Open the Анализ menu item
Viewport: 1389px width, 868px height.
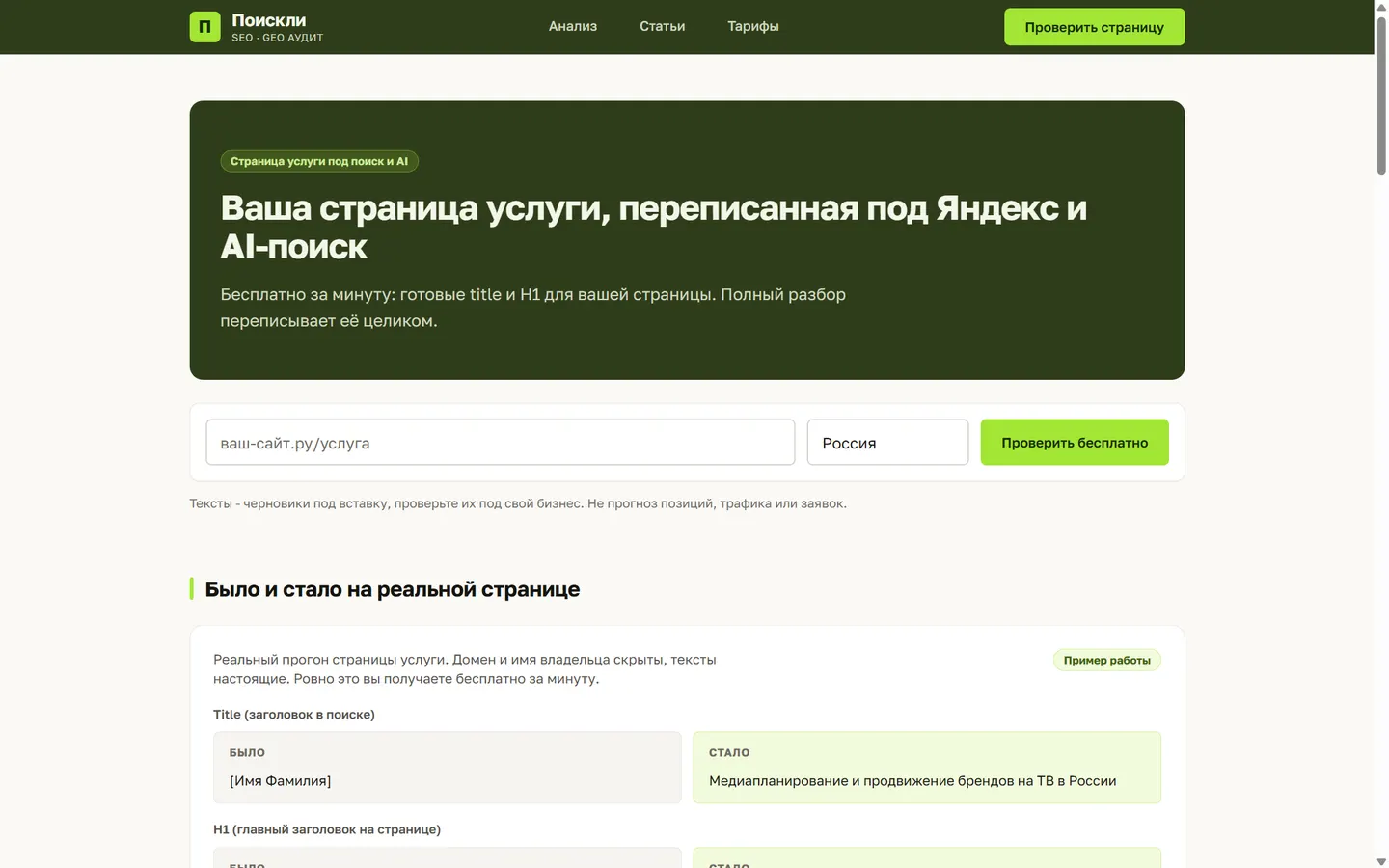[x=573, y=26]
